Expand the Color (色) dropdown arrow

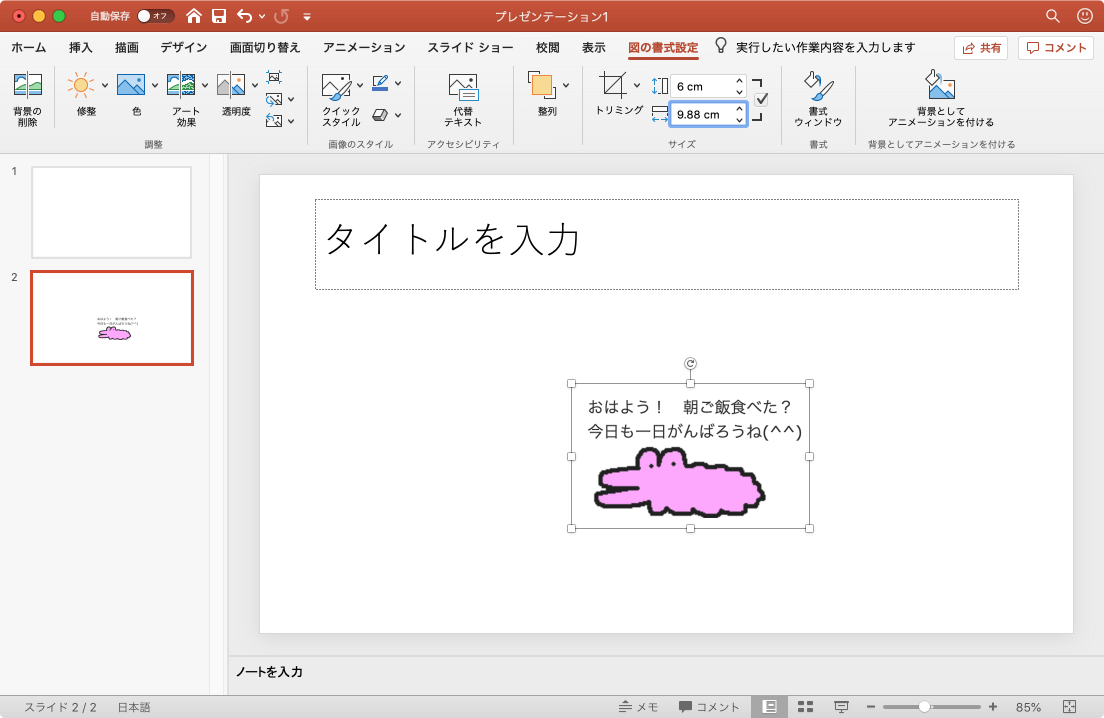point(155,85)
